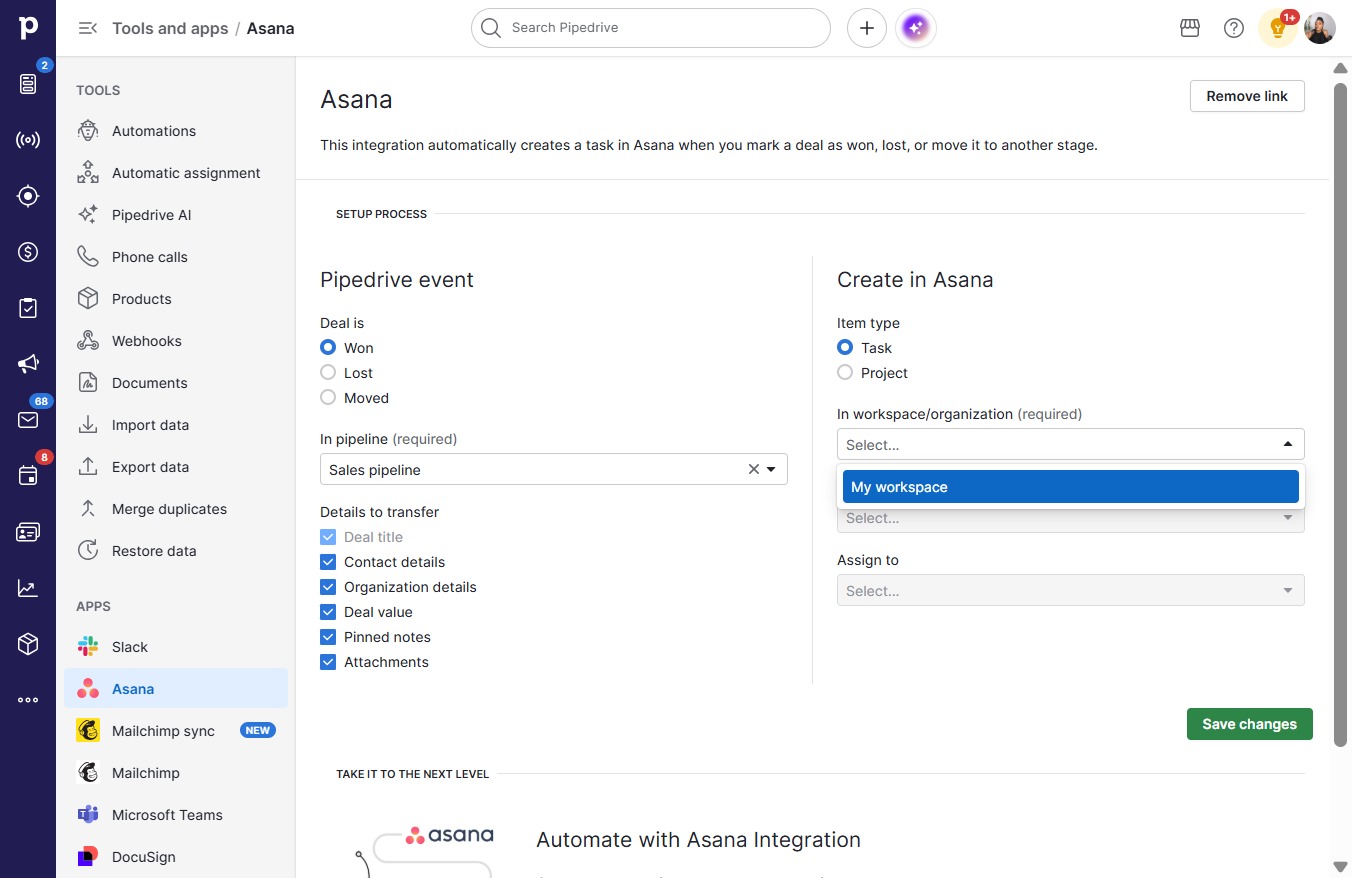Viewport: 1352px width, 878px height.
Task: Open the megaphone icon in the left navigation
Action: [x=28, y=364]
